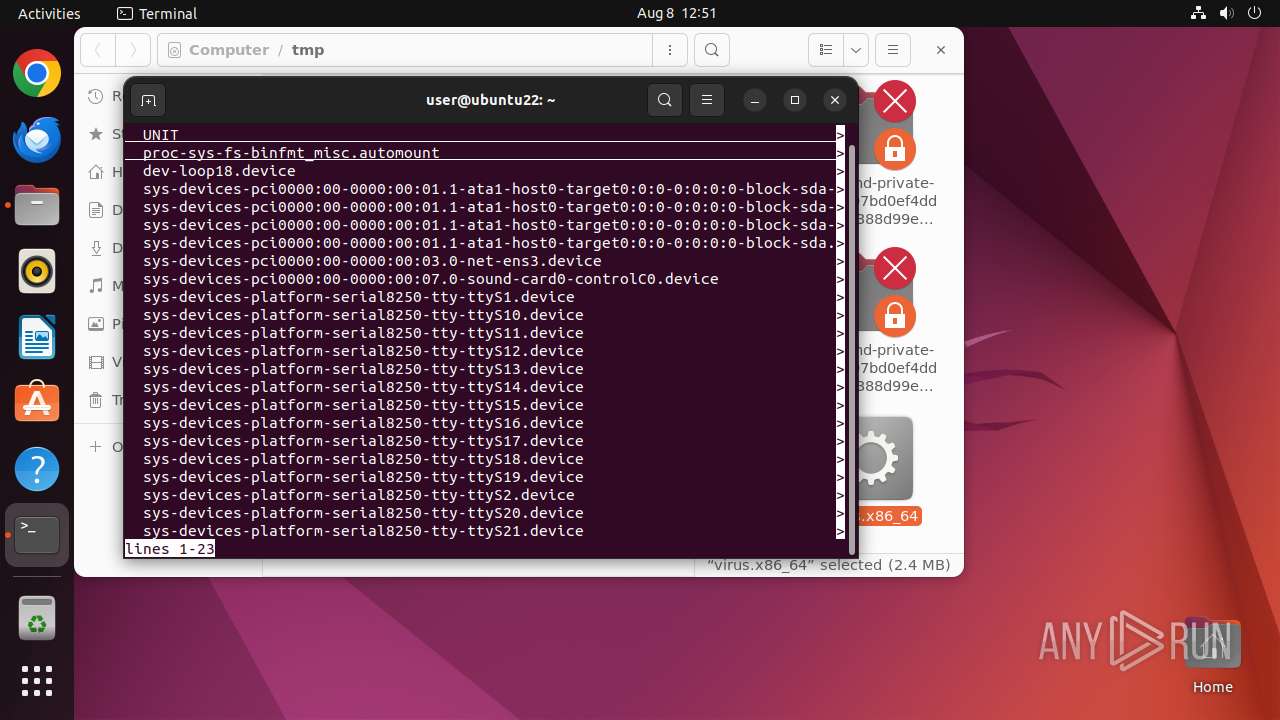Click the tmp path segment
Screen dimensions: 1280x720
coord(308,50)
